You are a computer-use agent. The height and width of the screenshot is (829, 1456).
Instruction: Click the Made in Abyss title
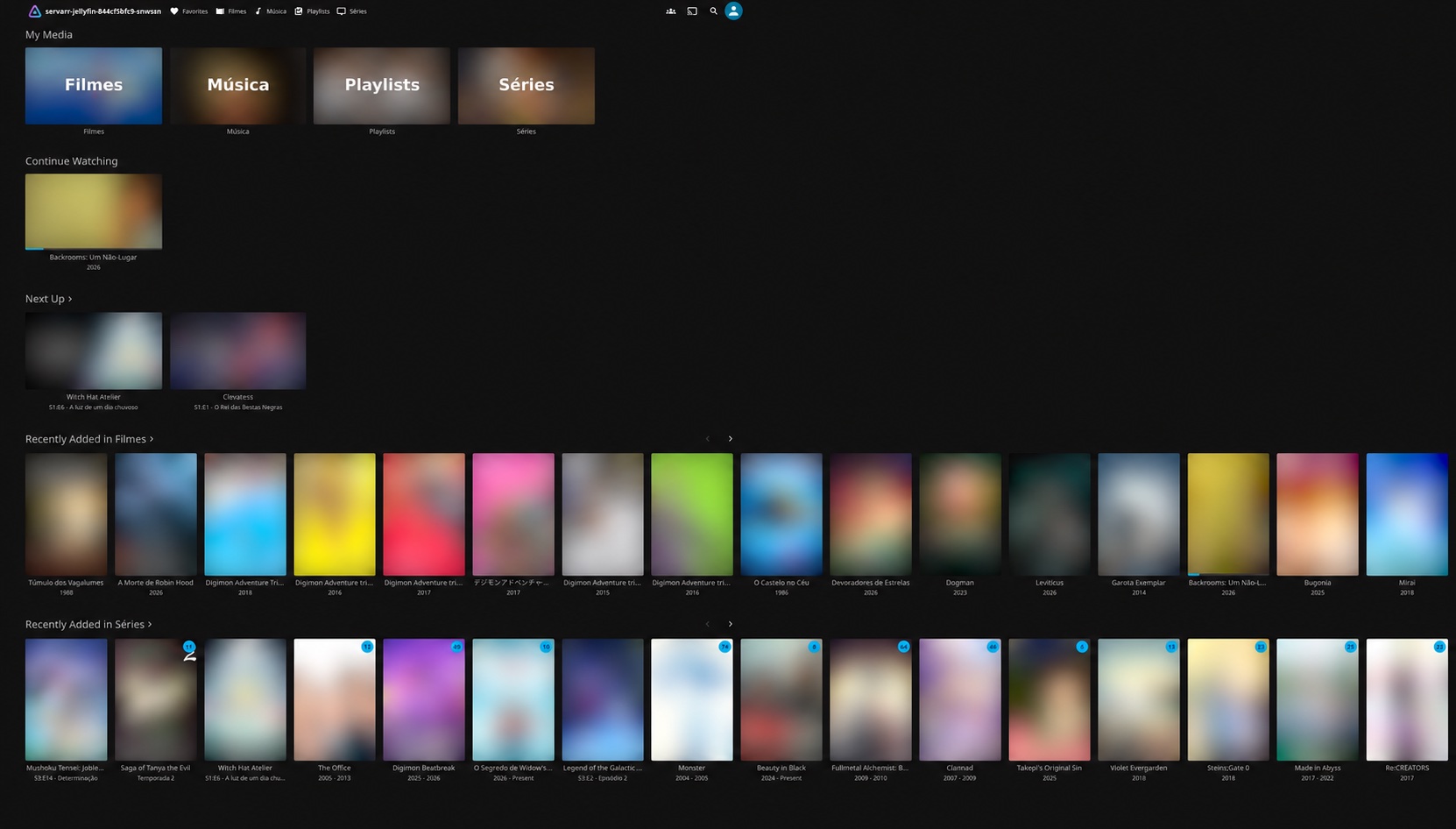pos(1318,769)
